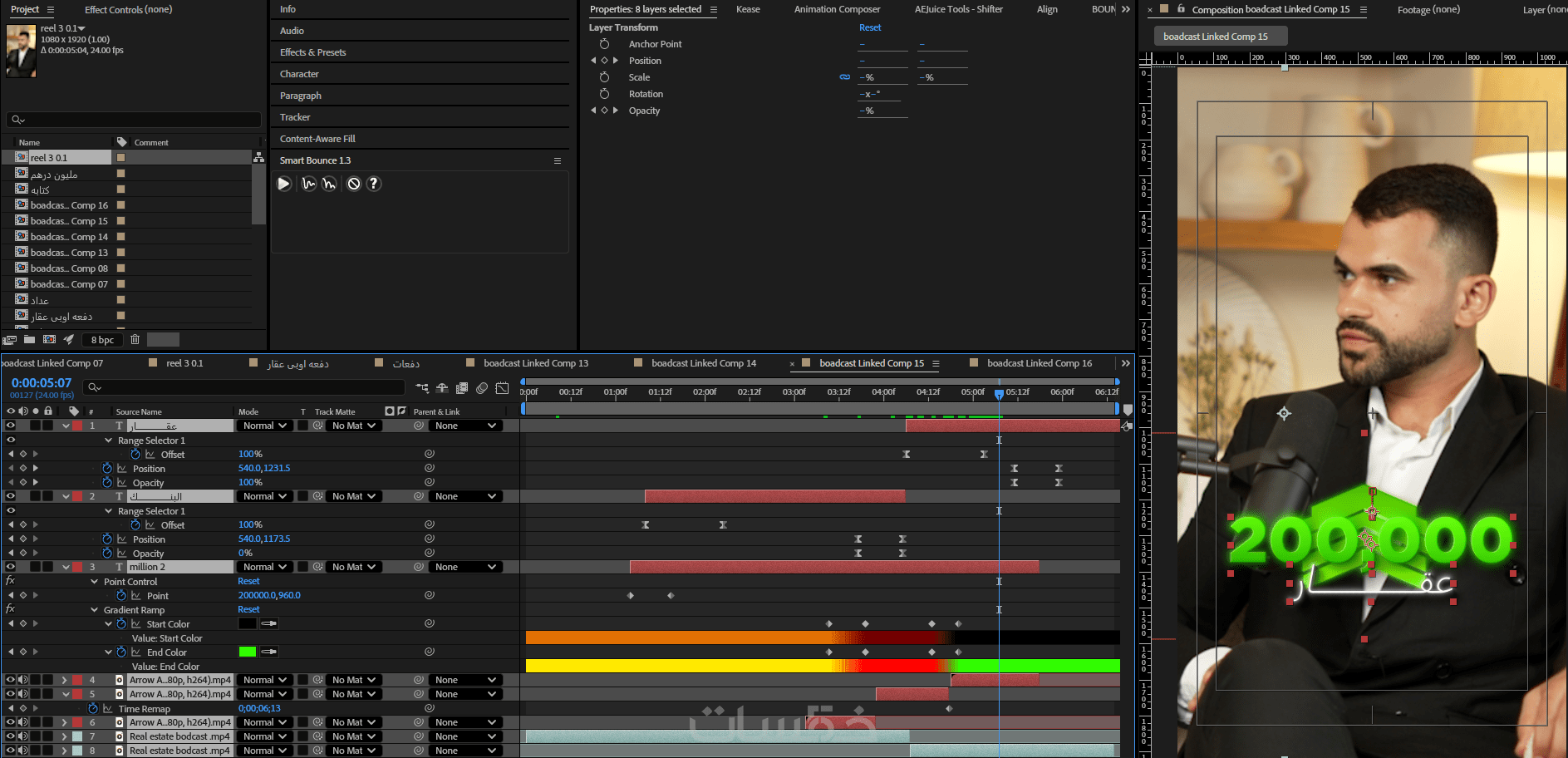This screenshot has height=758, width=1568.
Task: Toggle Preserve Transparency box on layer 1
Action: [303, 426]
